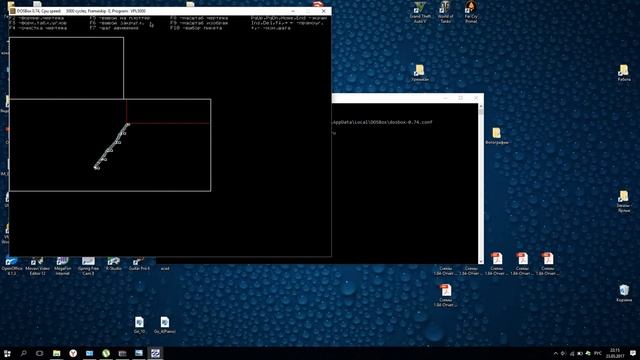Open the Action Center notifications
The height and width of the screenshot is (360, 640).
point(633,353)
